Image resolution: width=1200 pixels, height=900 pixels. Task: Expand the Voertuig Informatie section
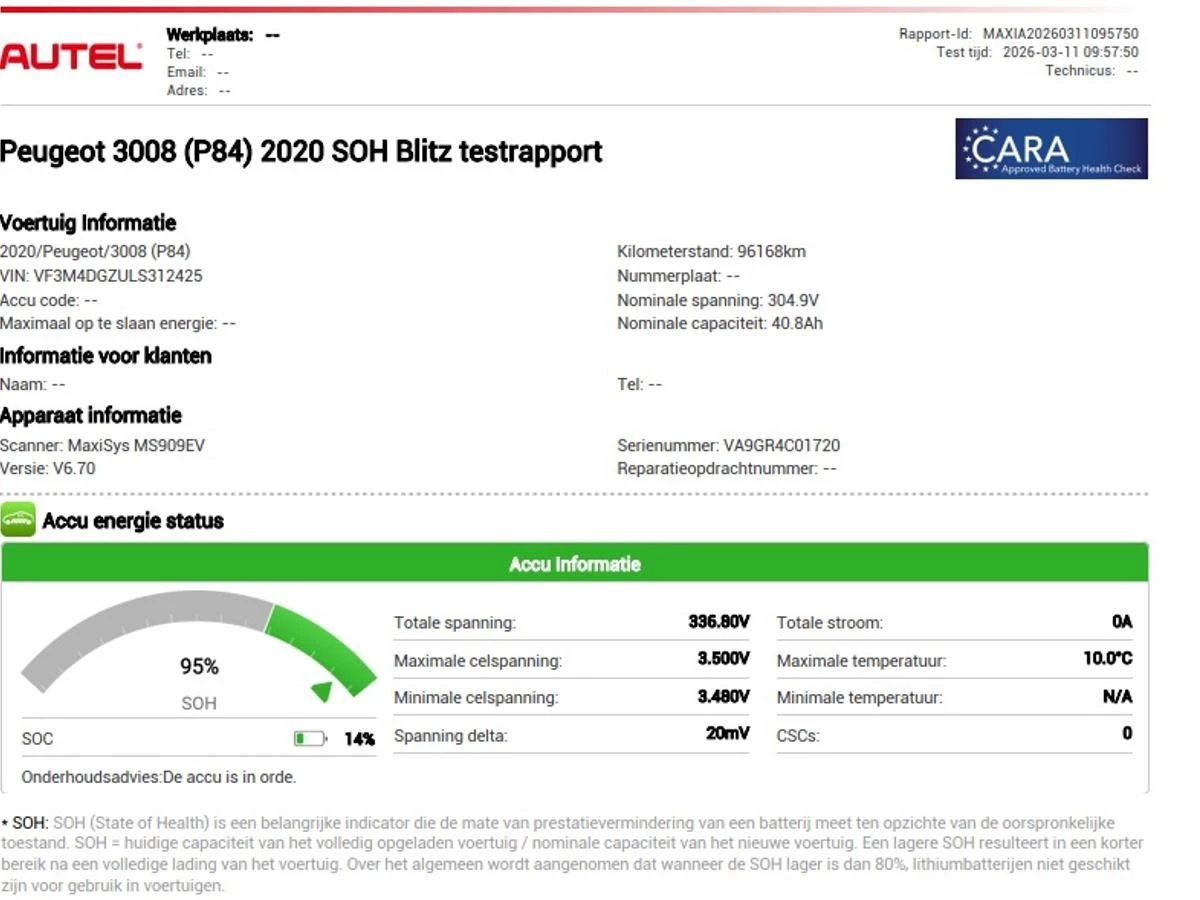click(88, 223)
